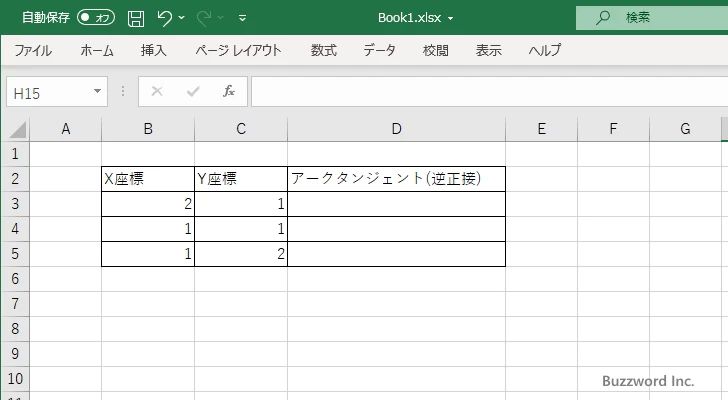The height and width of the screenshot is (400, 728).
Task: Select column B header
Action: (x=148, y=129)
